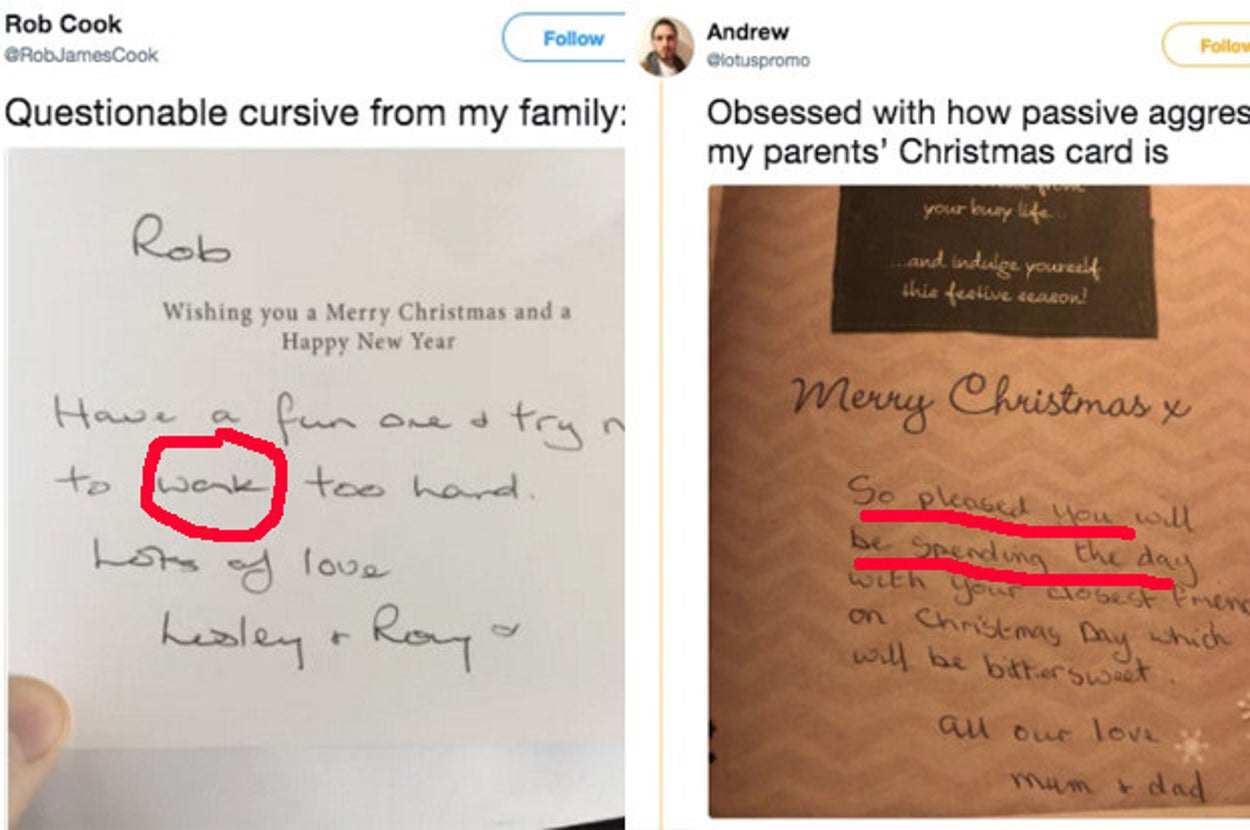Open the @lotuspromo handle
The image size is (1250, 830).
pyautogui.click(x=758, y=60)
